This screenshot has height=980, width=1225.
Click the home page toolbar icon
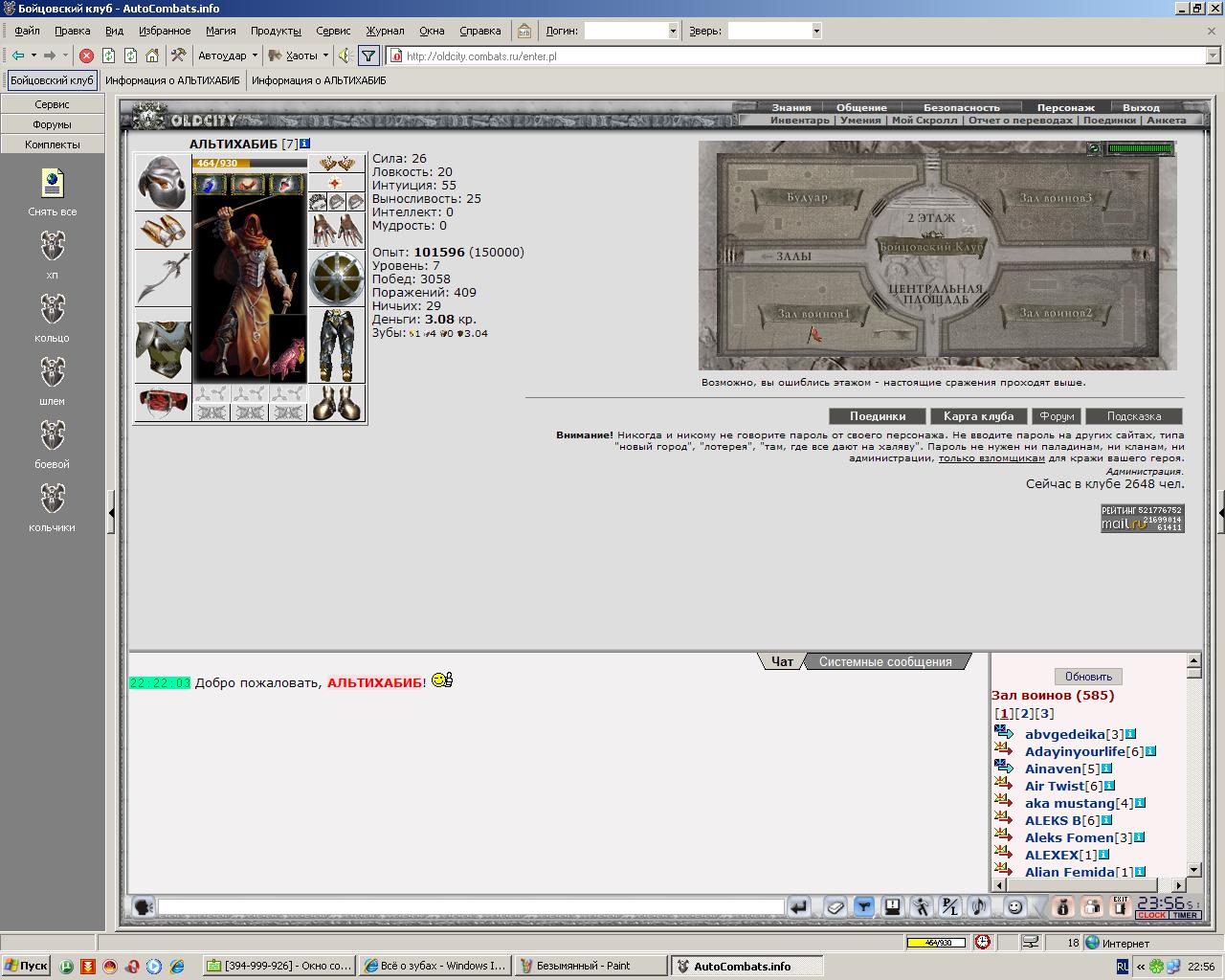click(x=152, y=56)
